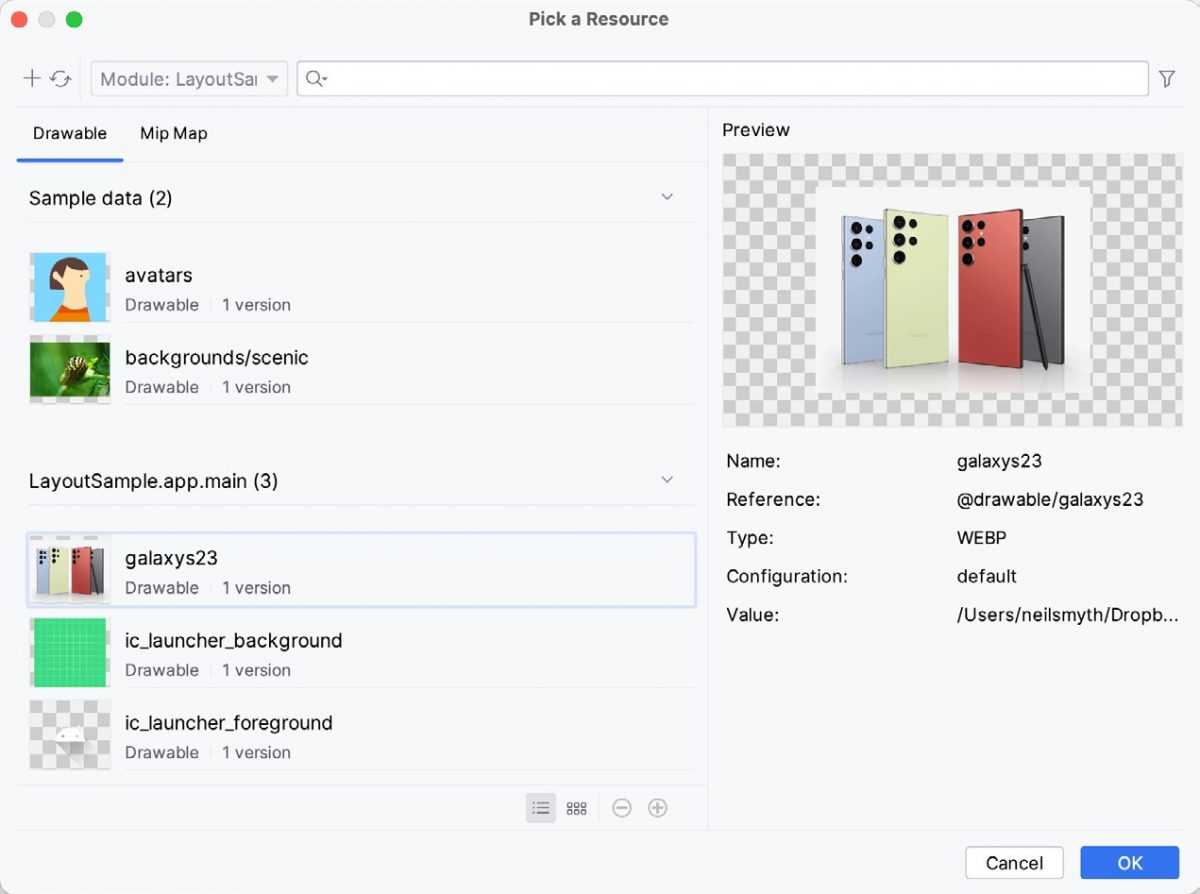
Task: Click inside the search input field
Action: pos(700,78)
